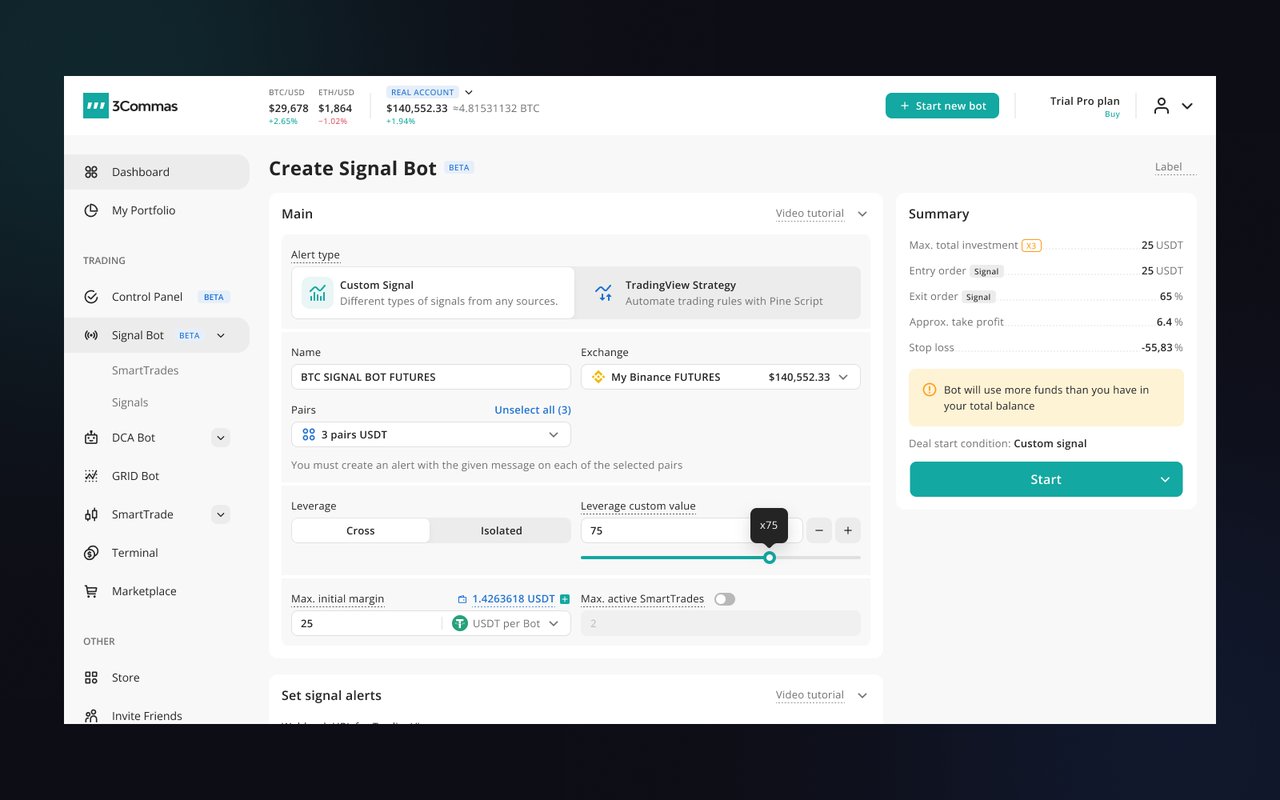Image resolution: width=1280 pixels, height=800 pixels.
Task: Expand the DCA Bot submenu chevron
Action: pyautogui.click(x=221, y=438)
